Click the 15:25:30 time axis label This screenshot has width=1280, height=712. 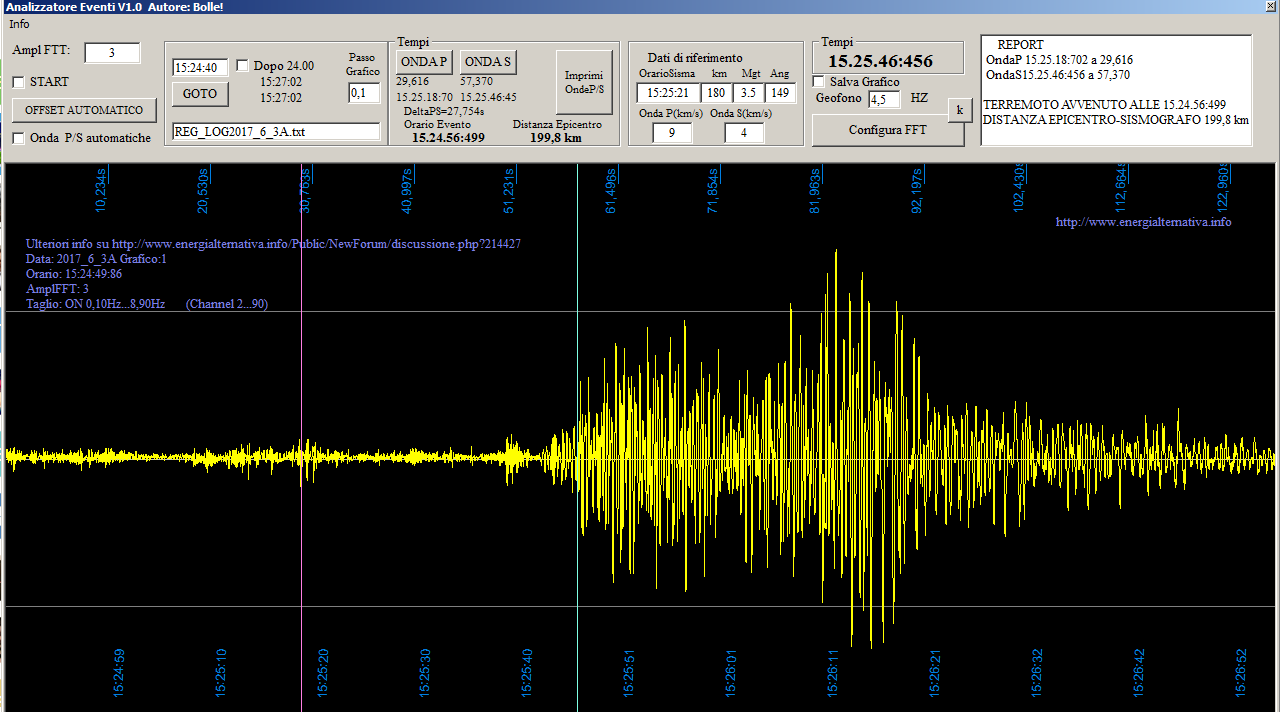[x=425, y=672]
